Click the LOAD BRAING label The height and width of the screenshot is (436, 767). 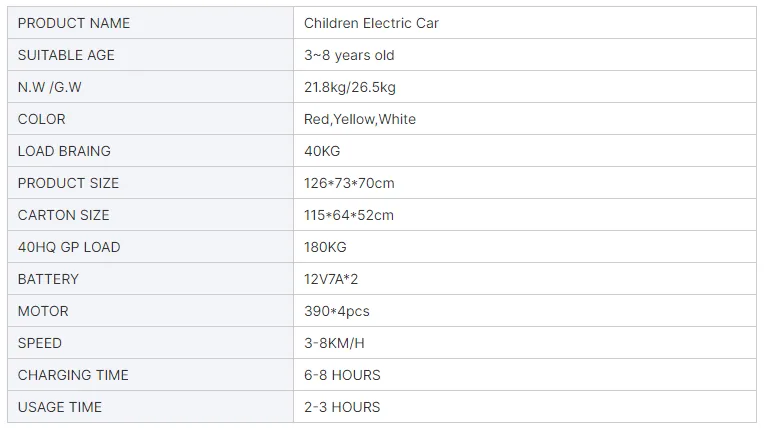(64, 151)
